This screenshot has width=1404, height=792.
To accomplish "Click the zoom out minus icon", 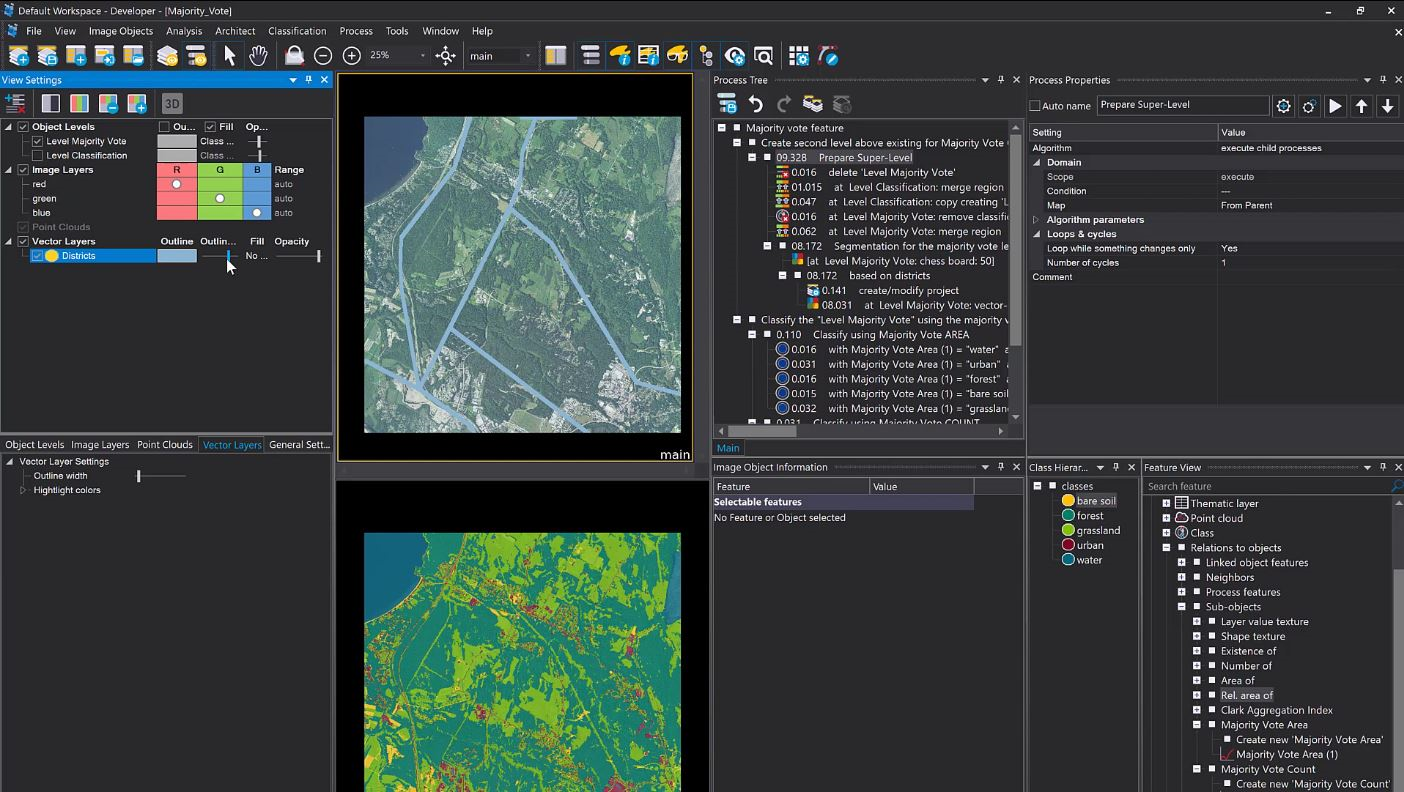I will point(323,56).
